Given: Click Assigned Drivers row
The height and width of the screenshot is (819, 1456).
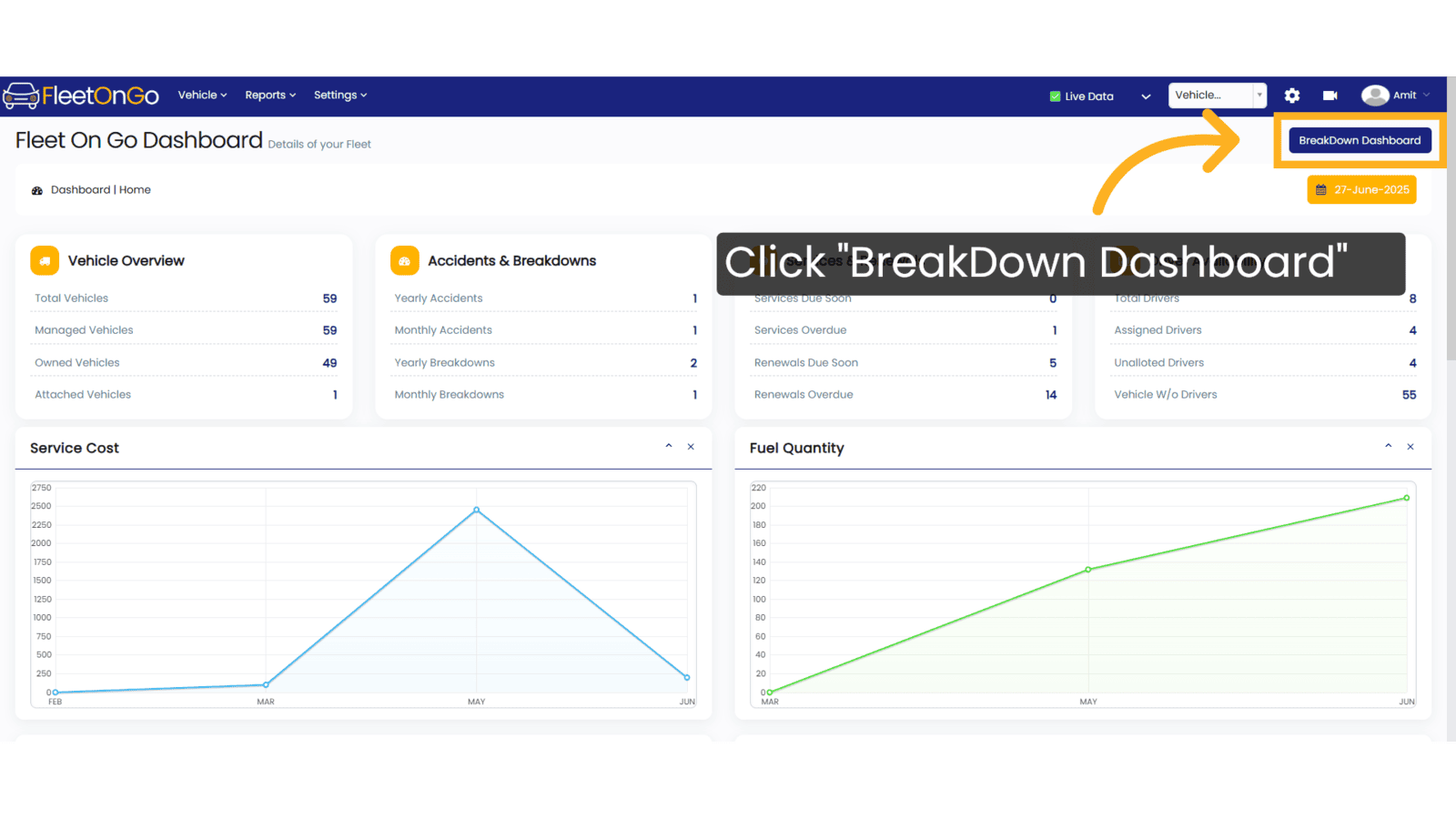Looking at the screenshot, I should coord(1264,330).
